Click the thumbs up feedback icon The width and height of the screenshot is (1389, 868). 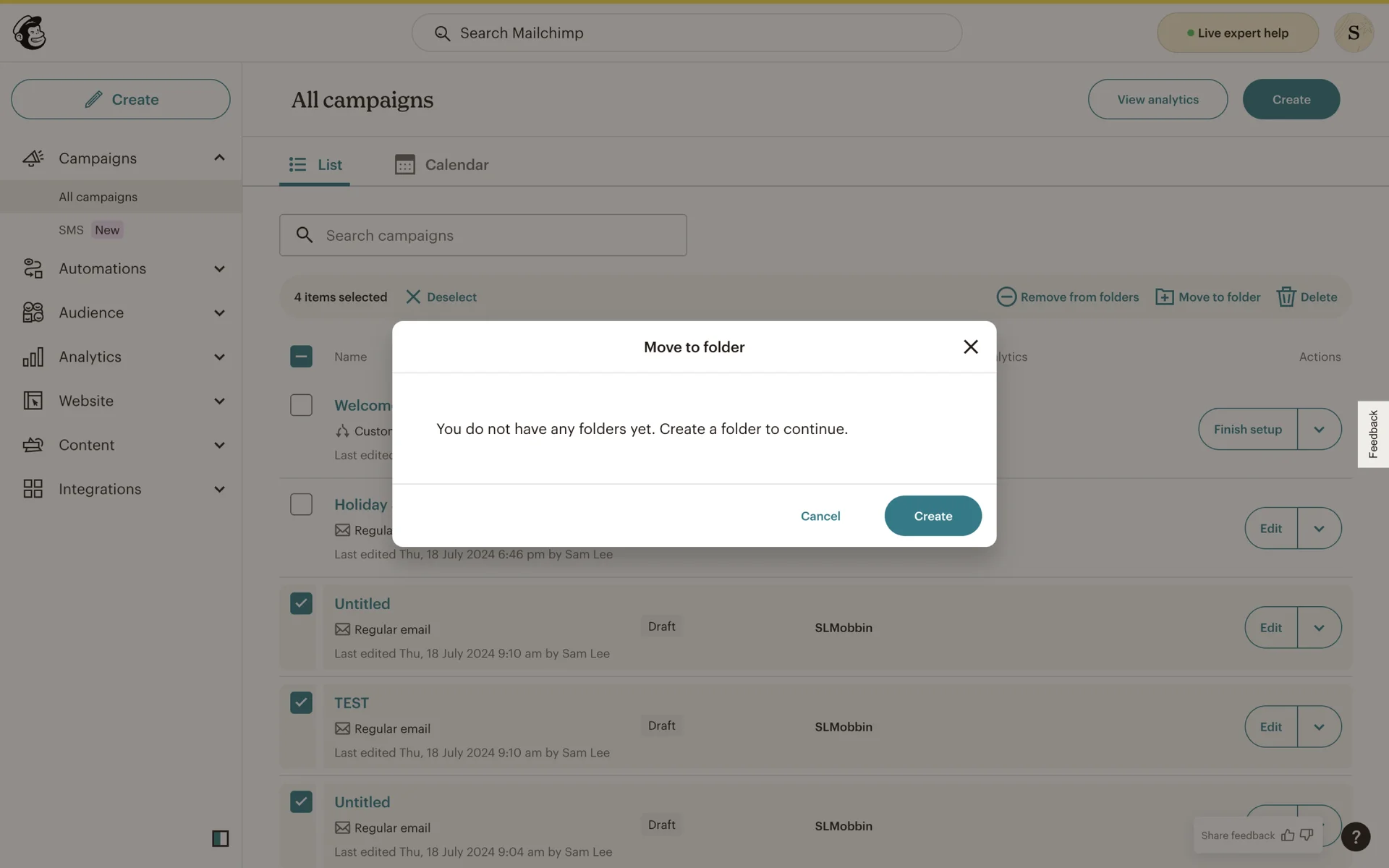(1288, 835)
